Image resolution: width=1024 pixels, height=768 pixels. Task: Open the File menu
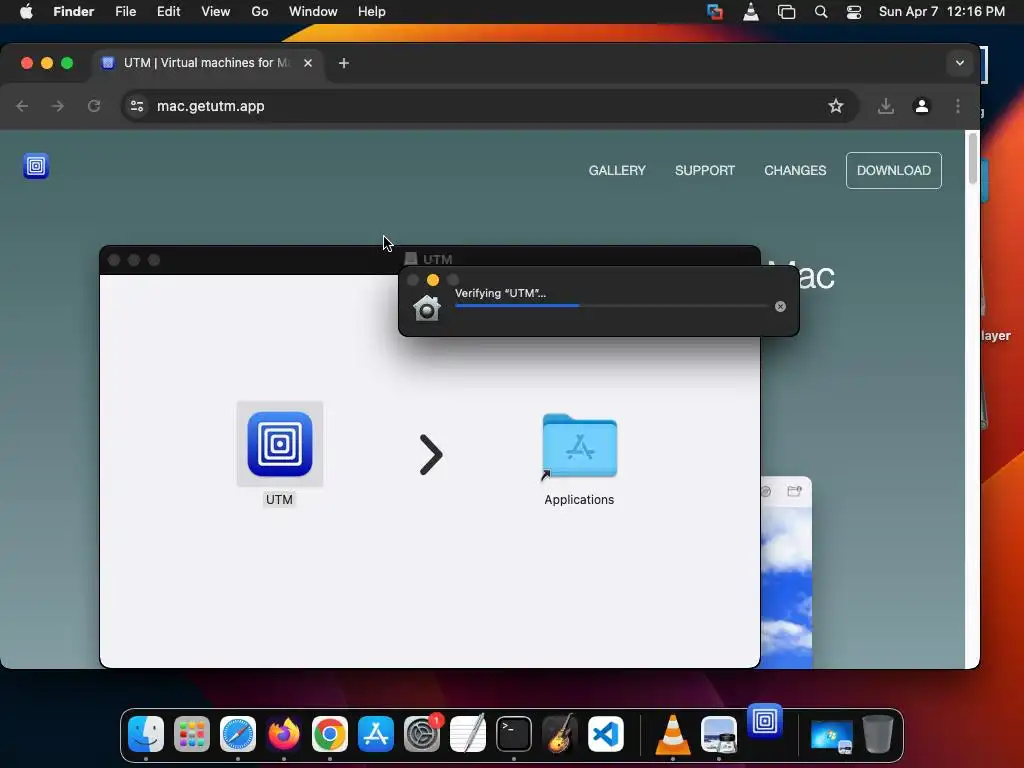tap(125, 12)
